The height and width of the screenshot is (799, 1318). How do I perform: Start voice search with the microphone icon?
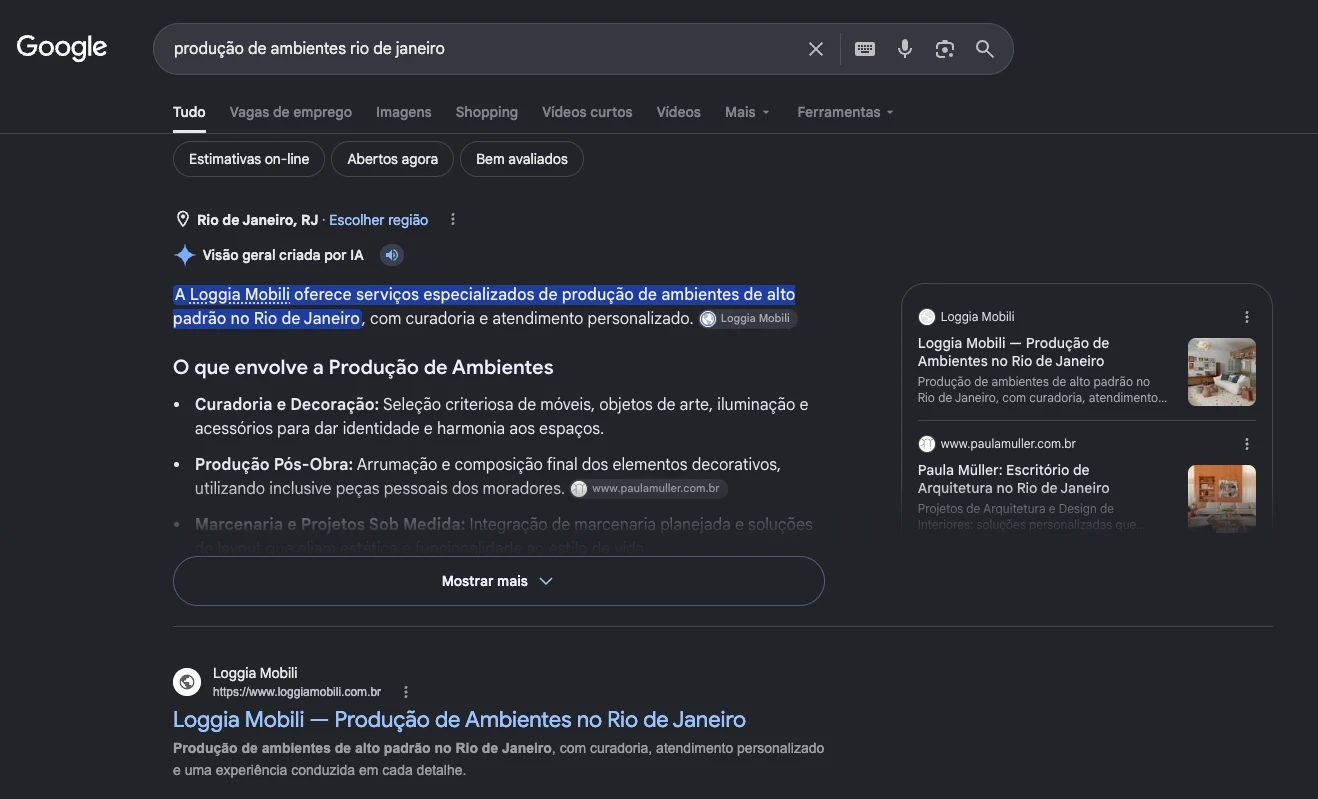[x=905, y=49]
